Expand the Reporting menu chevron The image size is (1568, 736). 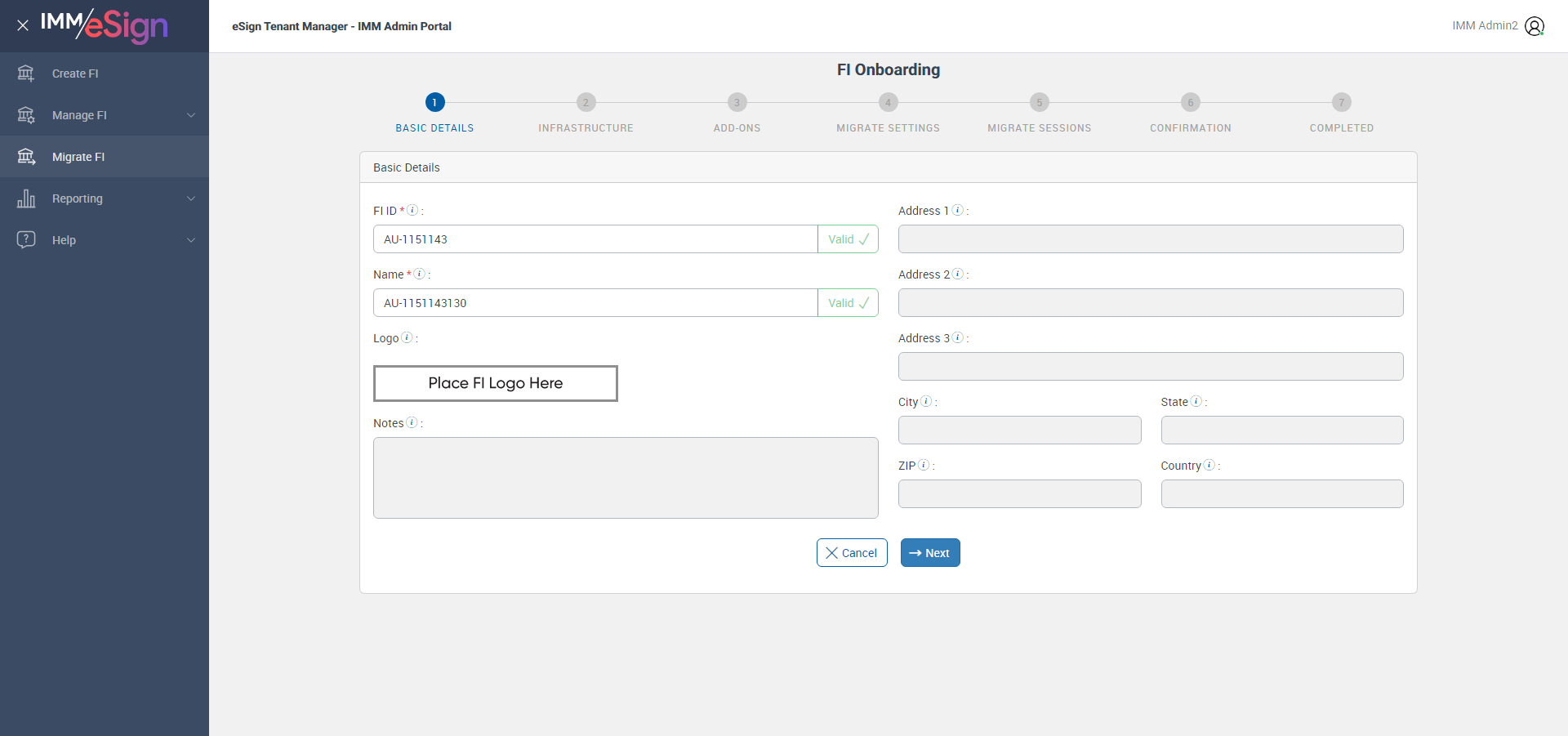click(191, 198)
